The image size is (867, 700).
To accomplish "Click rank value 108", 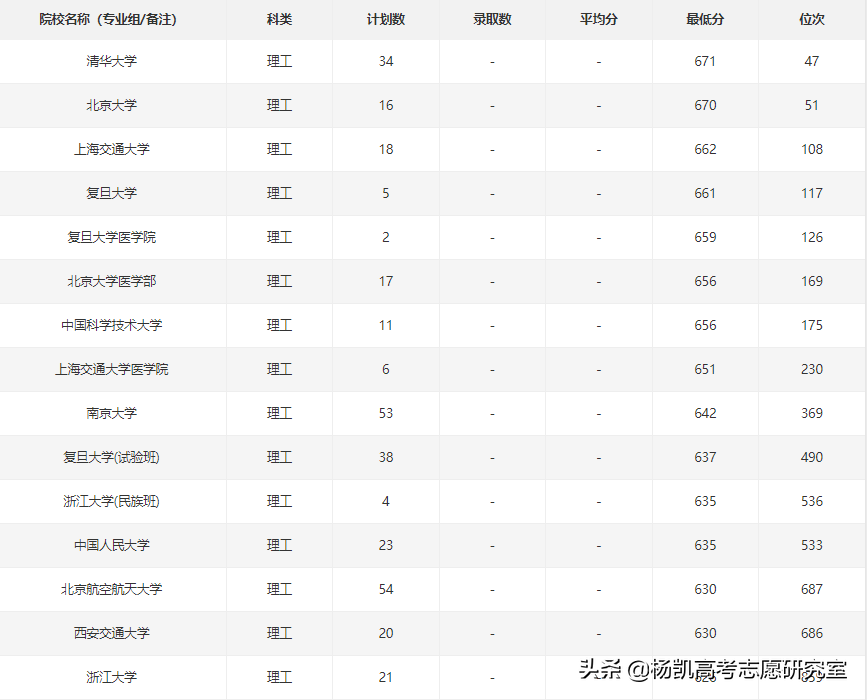I will 812,149.
